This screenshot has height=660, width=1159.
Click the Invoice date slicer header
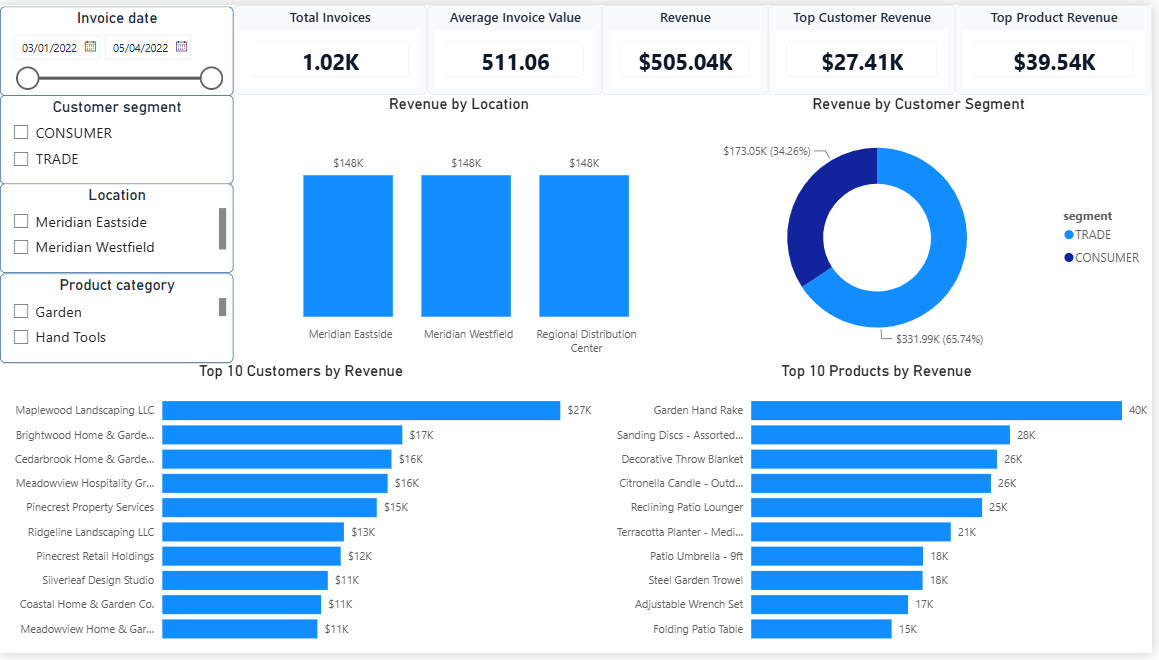tap(117, 18)
